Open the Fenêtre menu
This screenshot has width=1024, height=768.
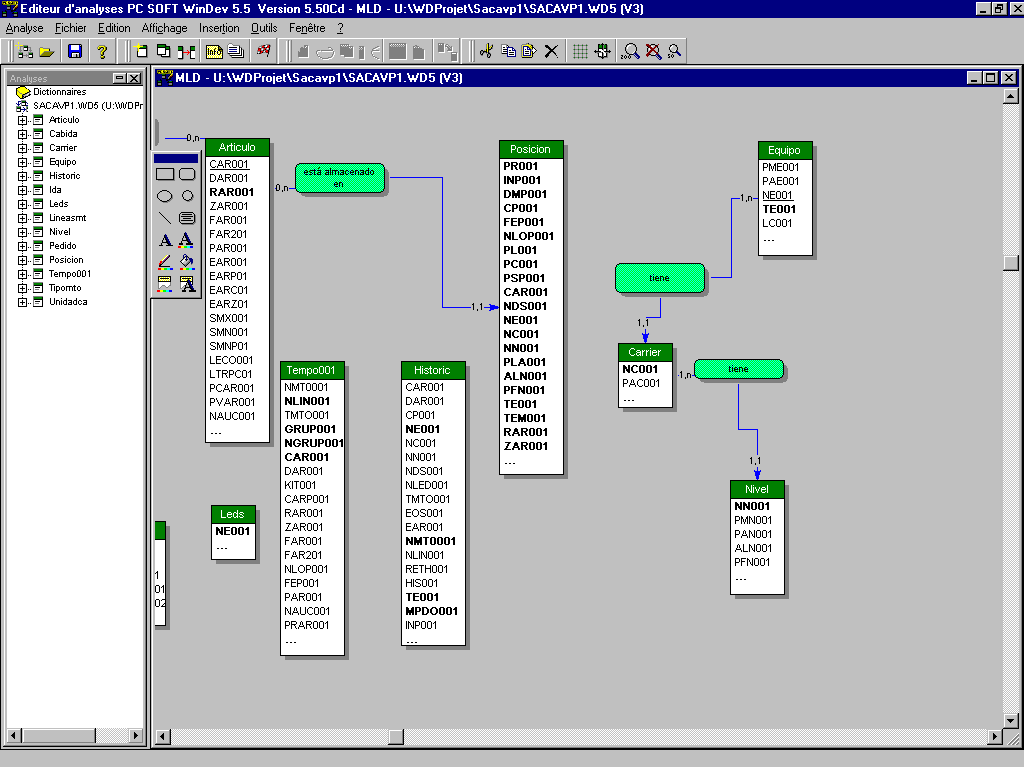307,28
